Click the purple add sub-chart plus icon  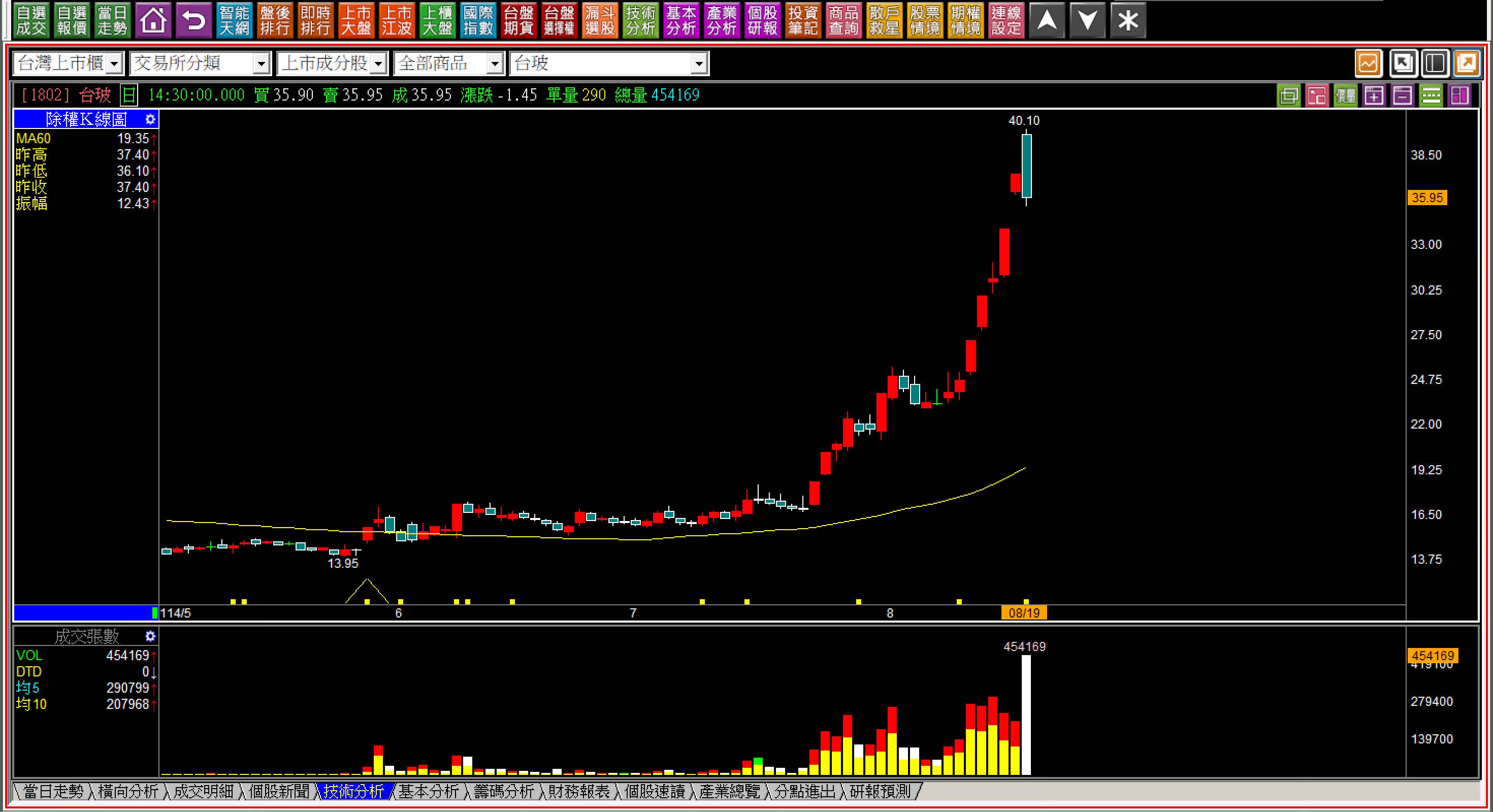(x=1374, y=95)
